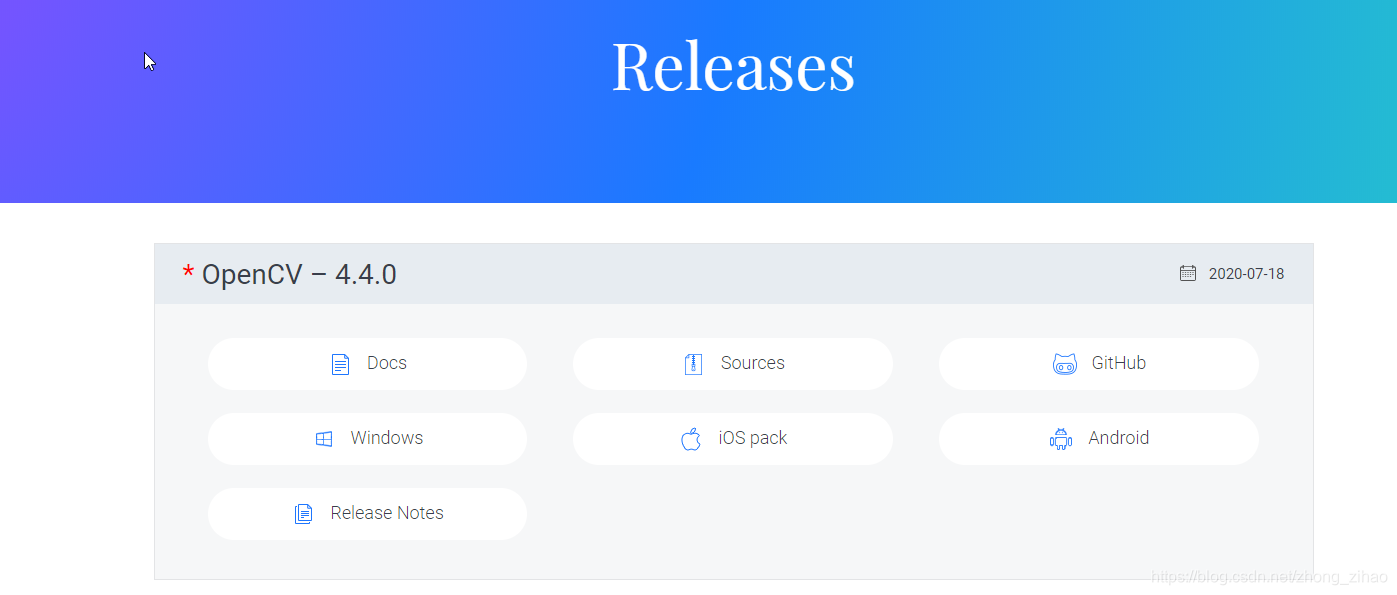
Task: Select the Windows download
Action: tap(367, 439)
